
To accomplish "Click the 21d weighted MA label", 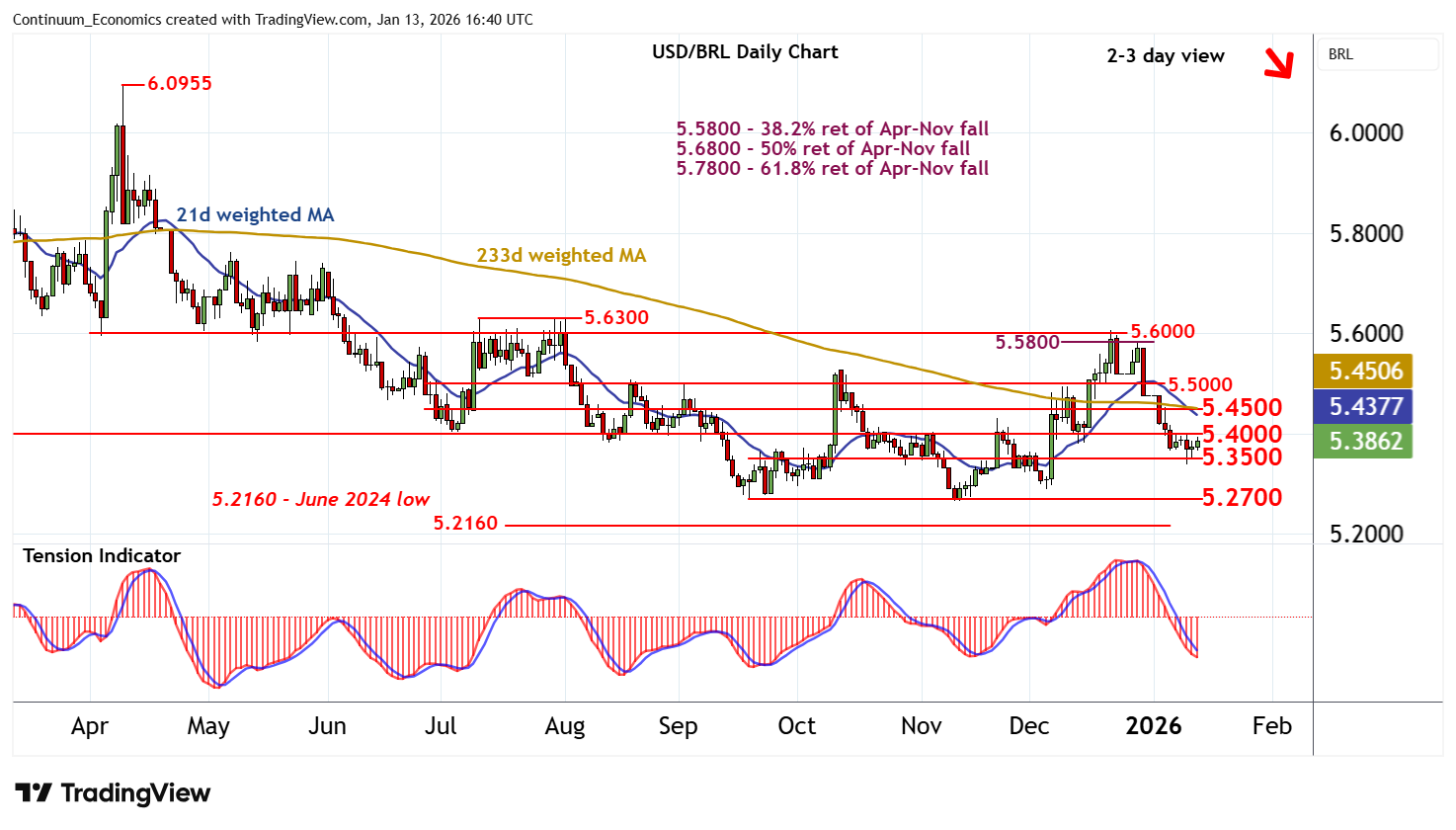I will (x=255, y=214).
